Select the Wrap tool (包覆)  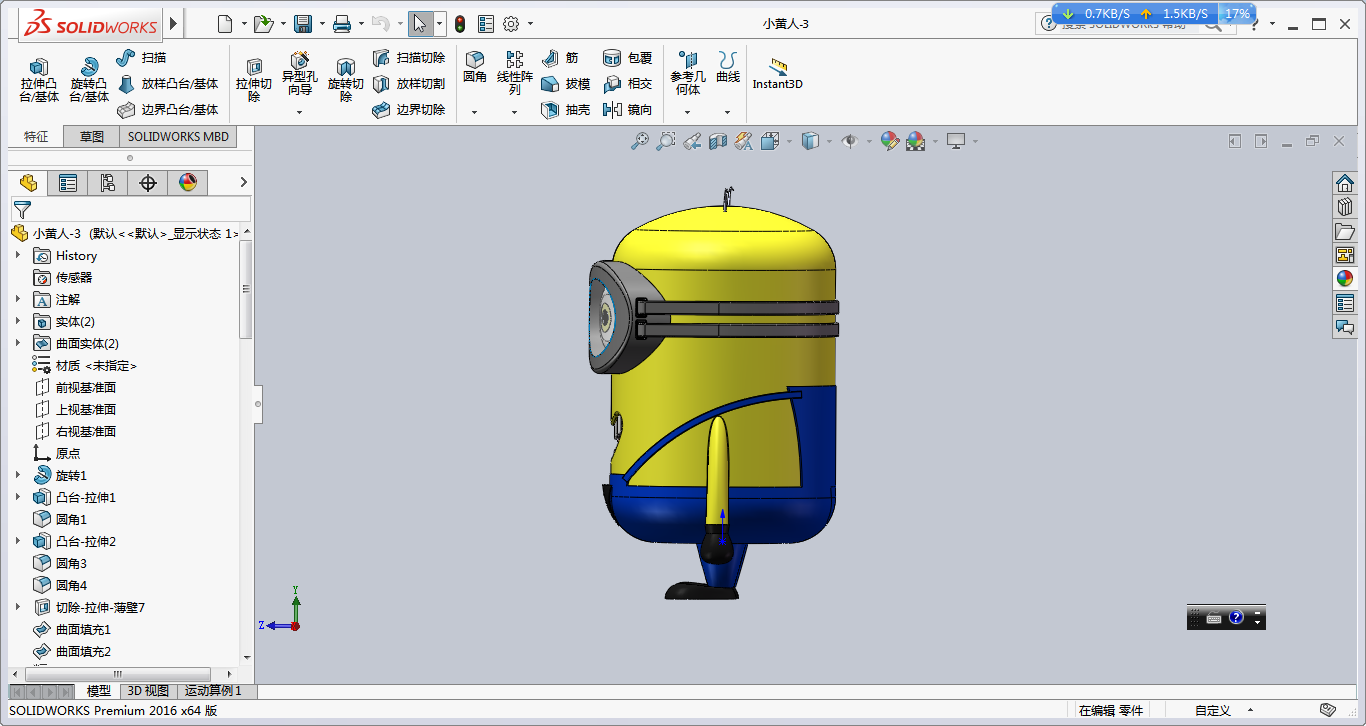pos(627,58)
